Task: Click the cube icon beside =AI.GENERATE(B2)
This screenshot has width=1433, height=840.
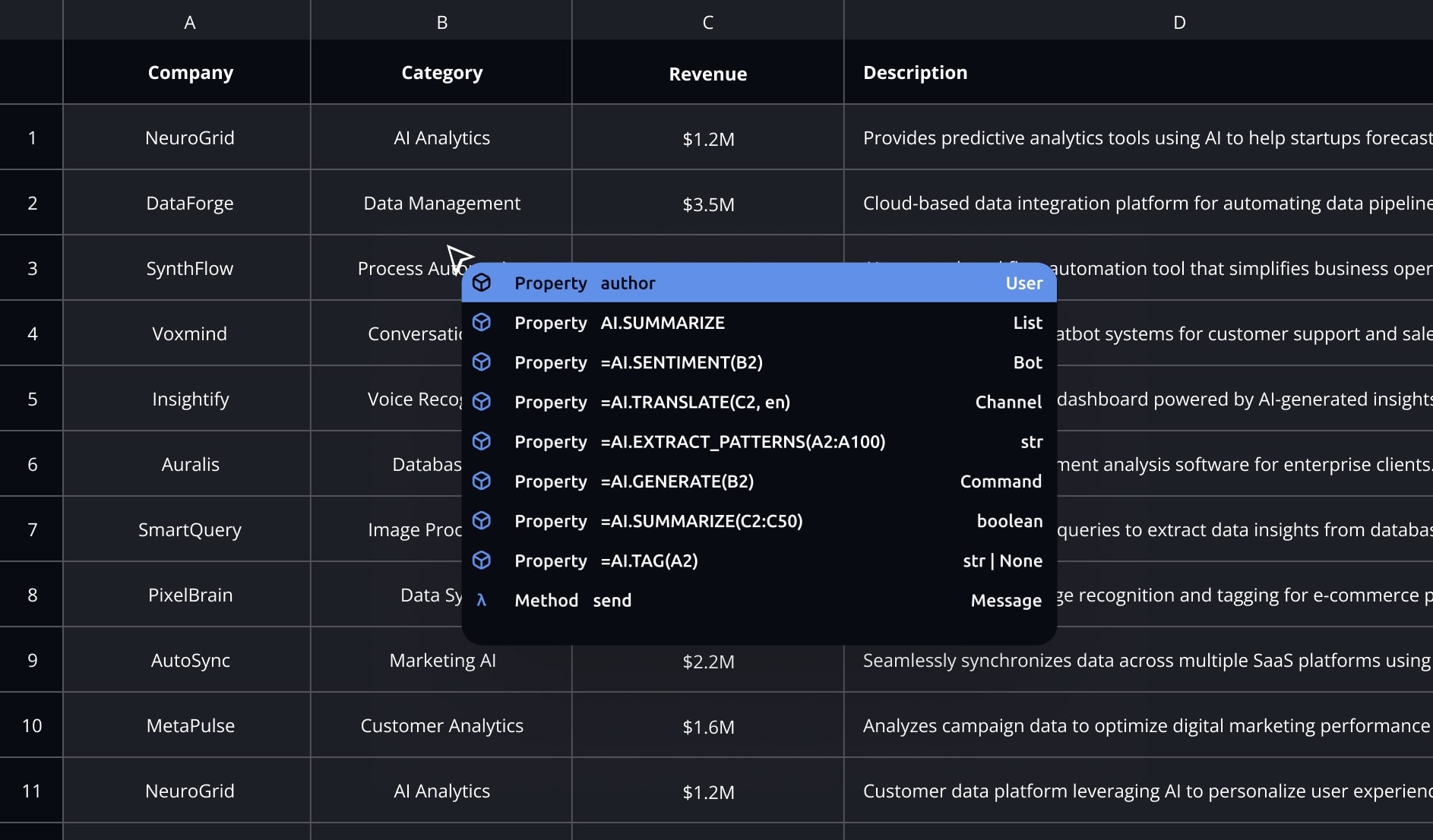Action: [x=482, y=481]
